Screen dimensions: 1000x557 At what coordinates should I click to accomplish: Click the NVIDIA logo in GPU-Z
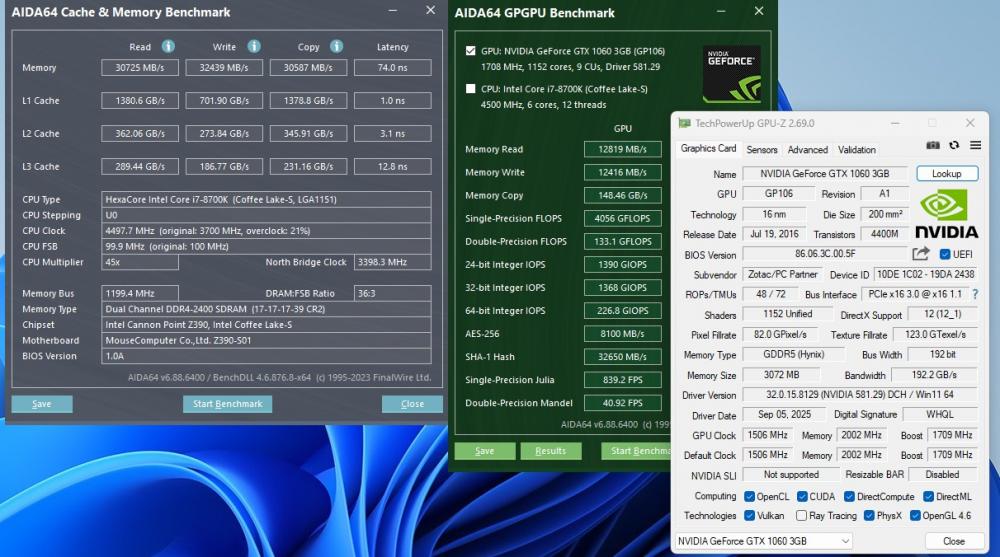[946, 214]
